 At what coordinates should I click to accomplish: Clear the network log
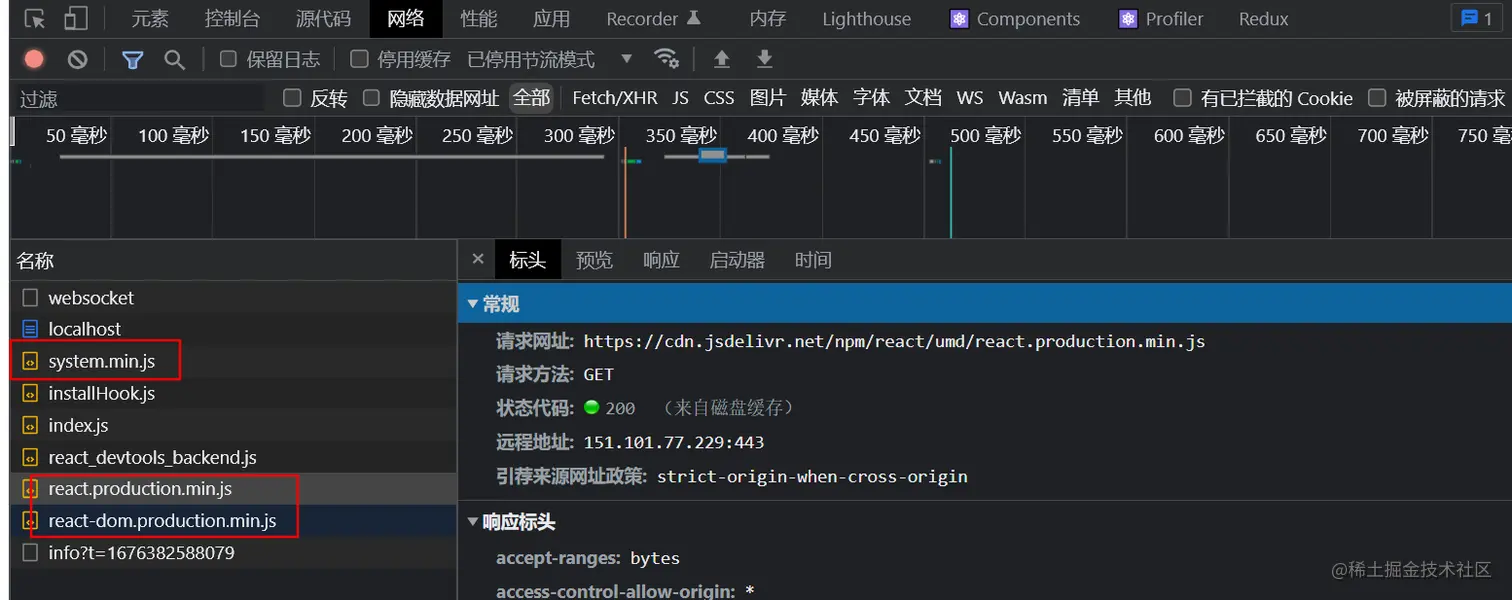(77, 60)
